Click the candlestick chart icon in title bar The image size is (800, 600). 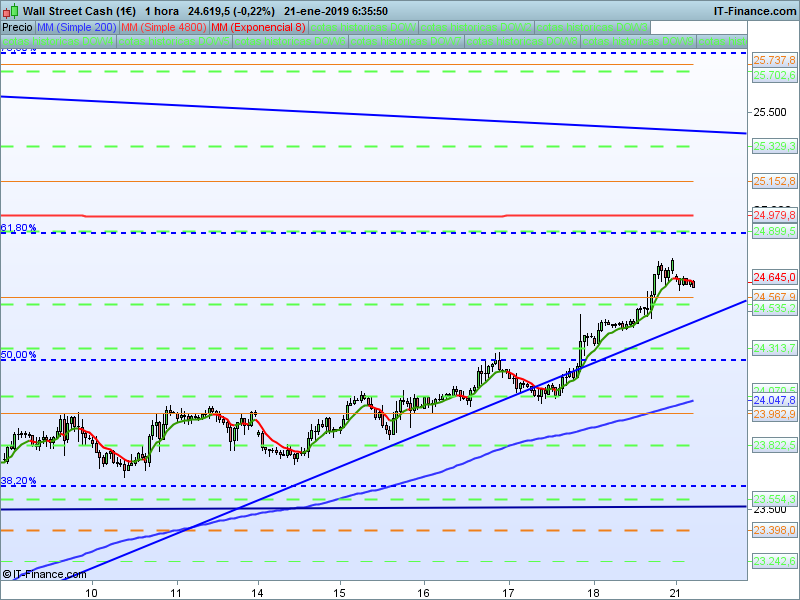tap(10, 11)
